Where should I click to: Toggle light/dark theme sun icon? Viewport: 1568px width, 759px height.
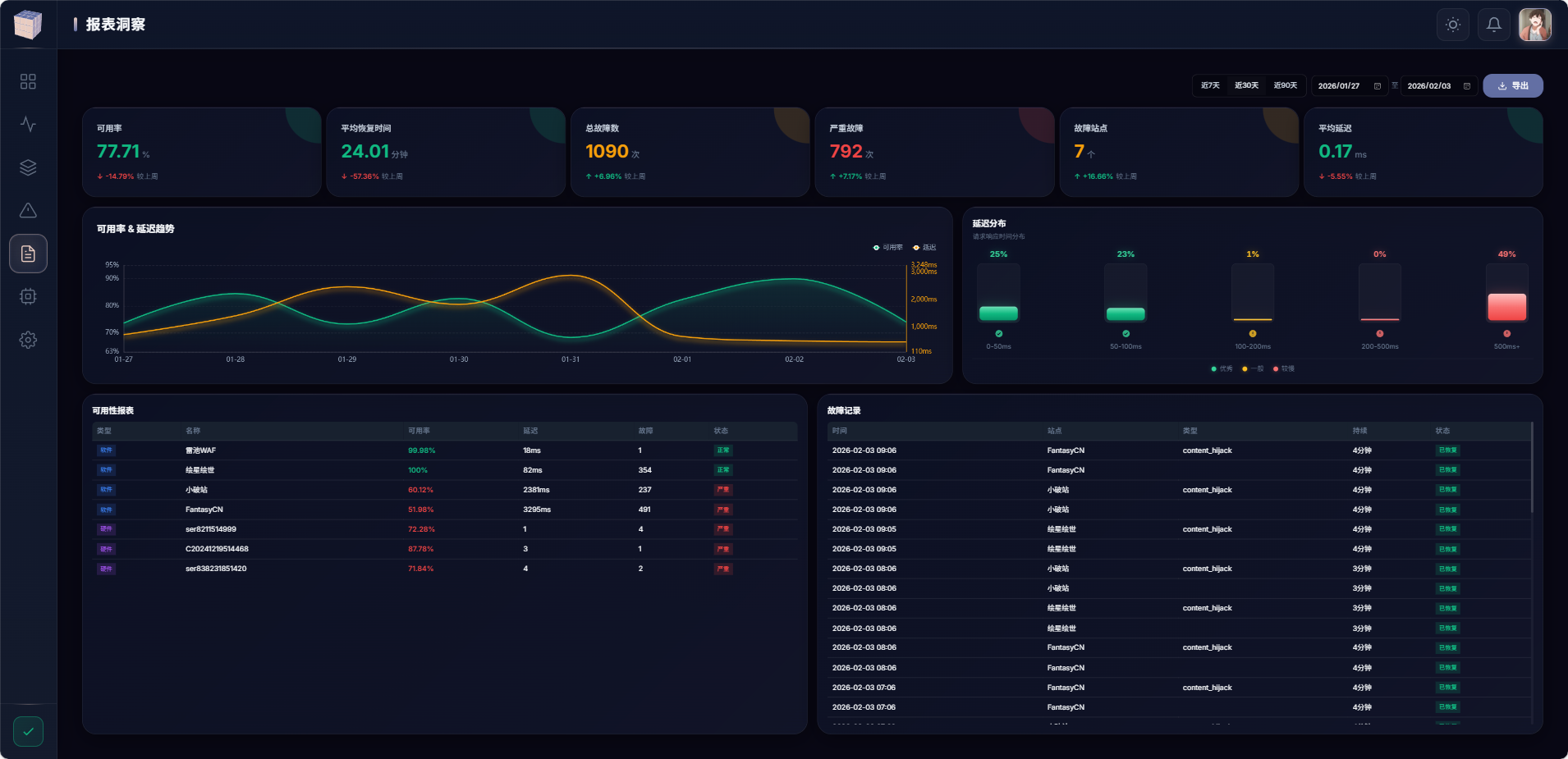[x=1453, y=25]
